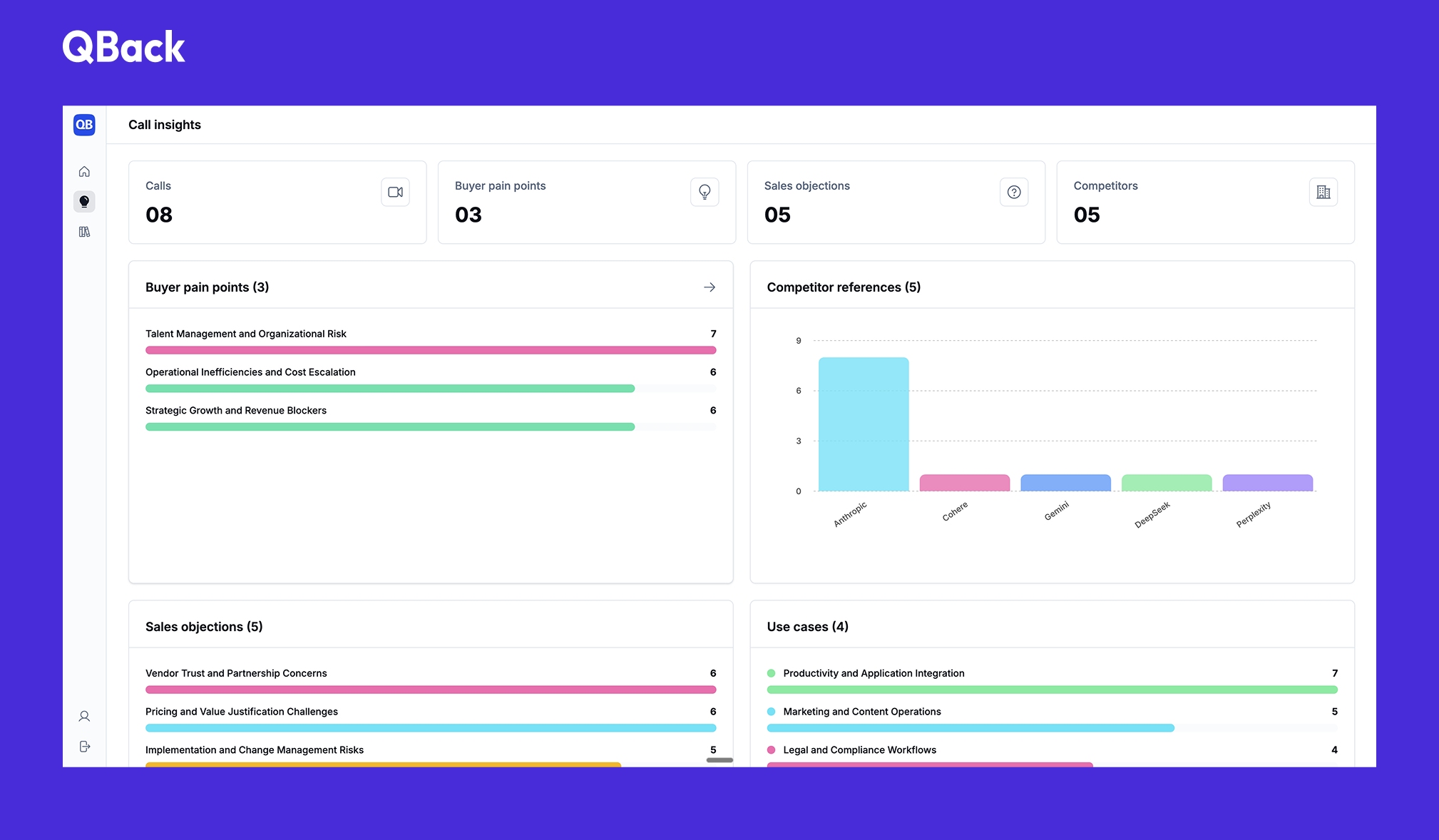The height and width of the screenshot is (840, 1439).
Task: Click the video camera icon in Calls card
Action: (x=395, y=192)
